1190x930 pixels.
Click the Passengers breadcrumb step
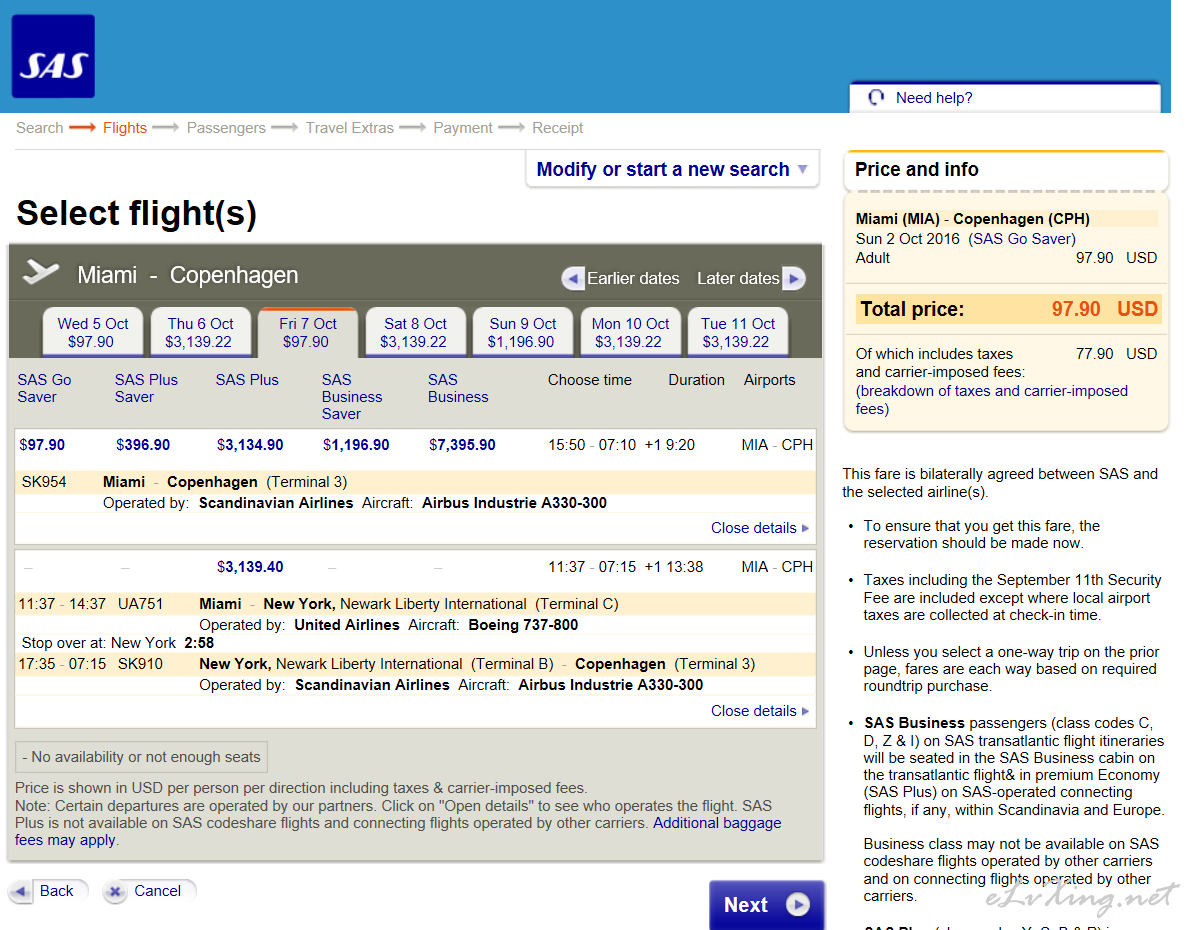pyautogui.click(x=226, y=128)
